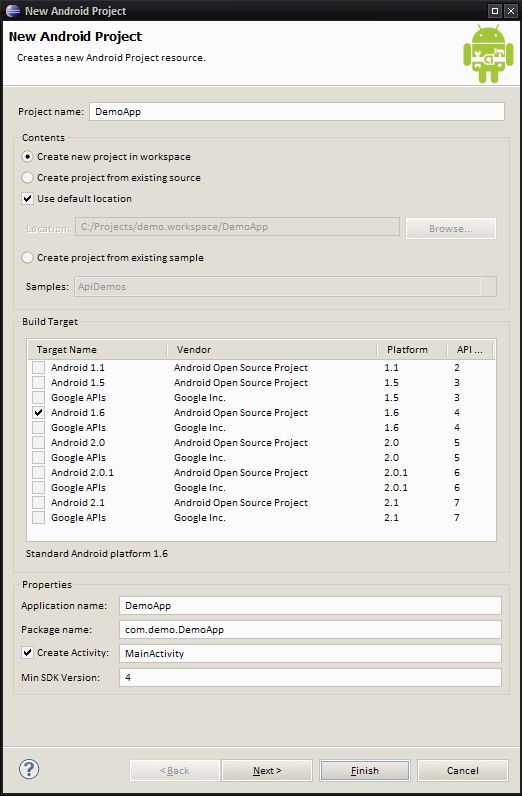522x796 pixels.
Task: Toggle Create Activity checkbox
Action: (x=27, y=653)
